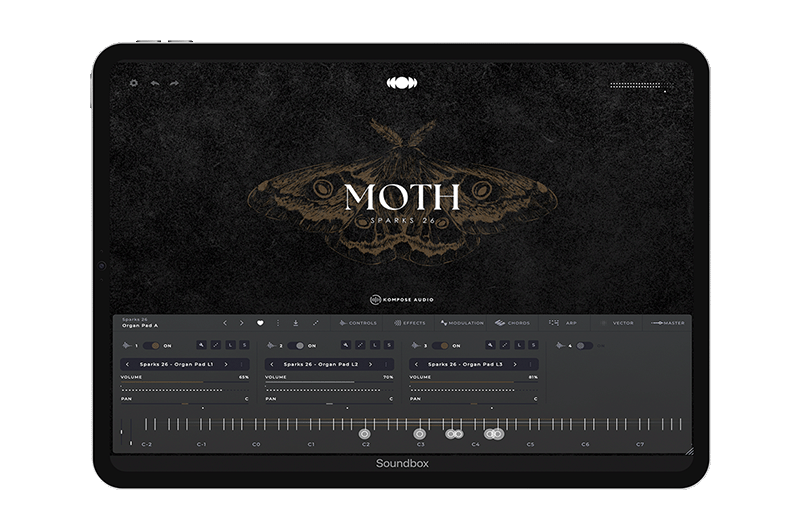
Task: Solo layer 2 with S button
Action: click(x=389, y=345)
